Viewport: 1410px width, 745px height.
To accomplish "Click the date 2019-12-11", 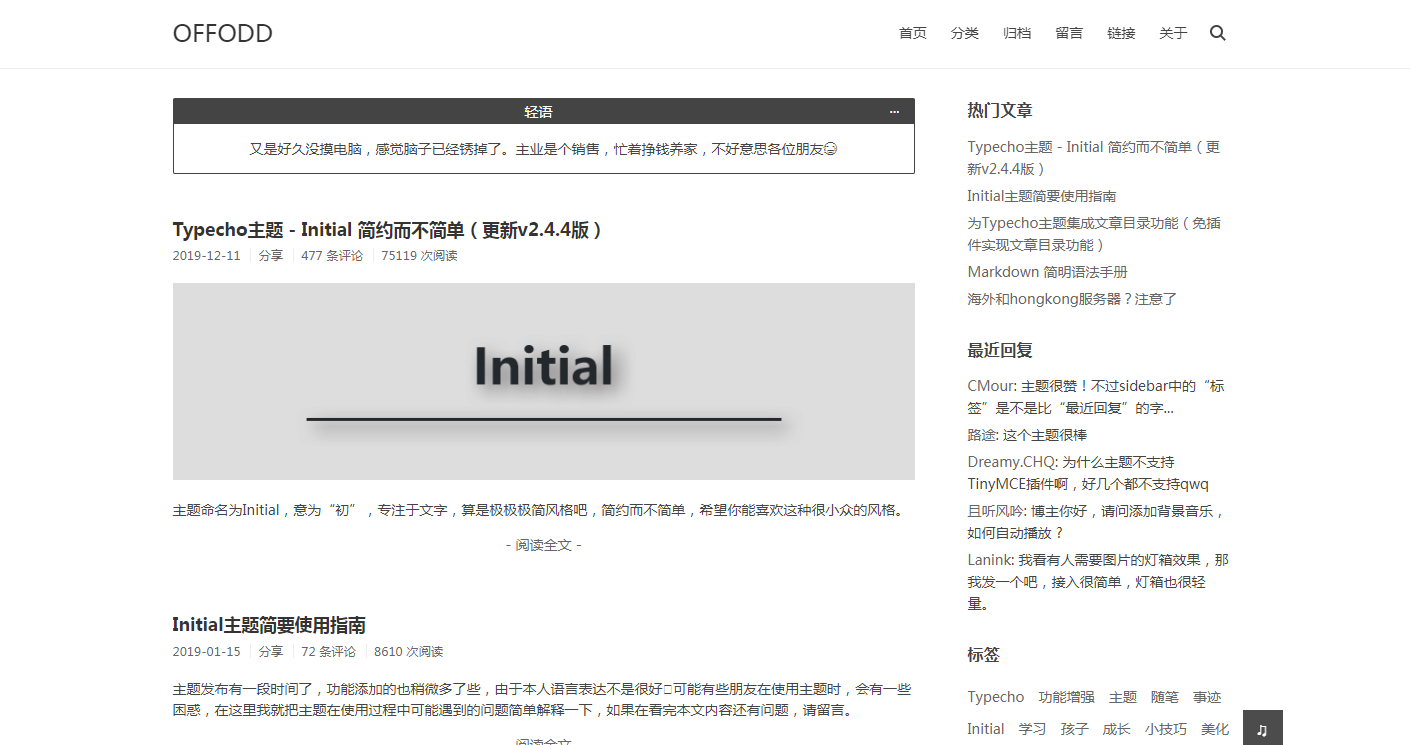I will point(207,256).
